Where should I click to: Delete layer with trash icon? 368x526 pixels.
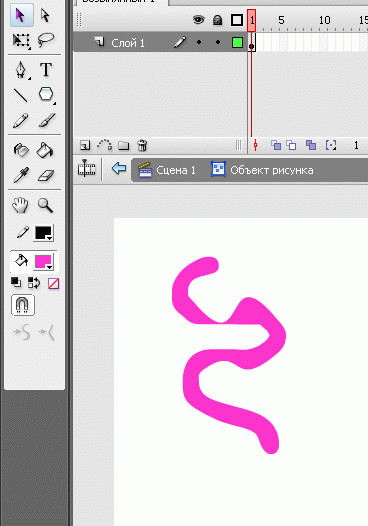point(142,145)
